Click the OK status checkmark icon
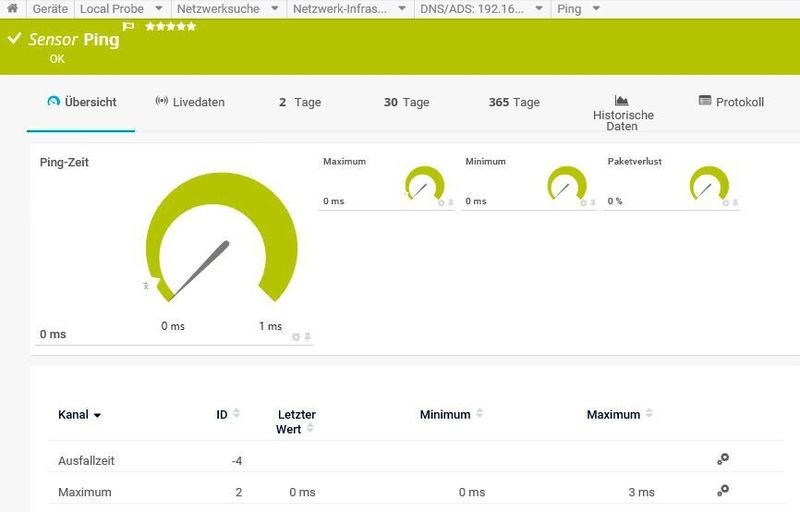The width and height of the screenshot is (800, 512). 14,38
